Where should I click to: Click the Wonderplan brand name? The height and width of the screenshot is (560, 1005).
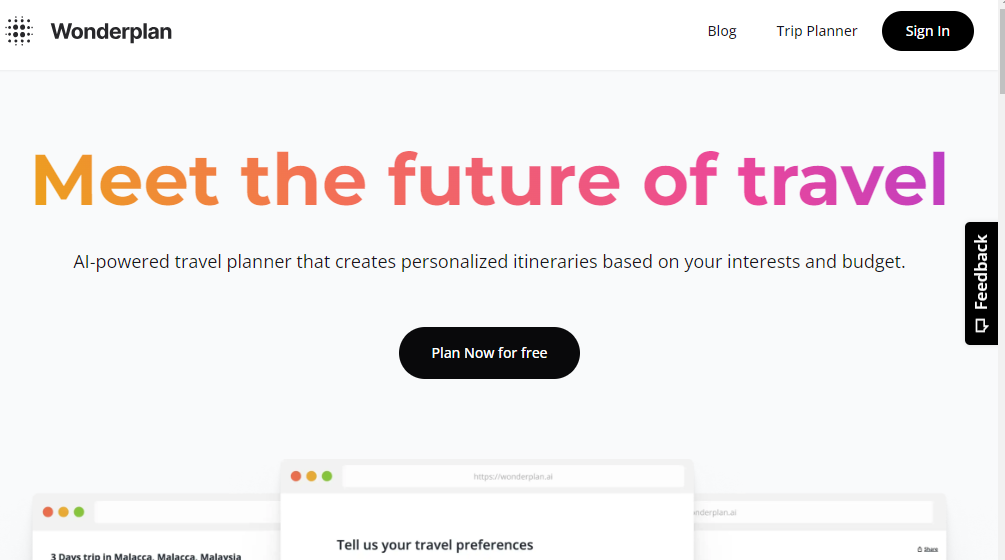111,32
